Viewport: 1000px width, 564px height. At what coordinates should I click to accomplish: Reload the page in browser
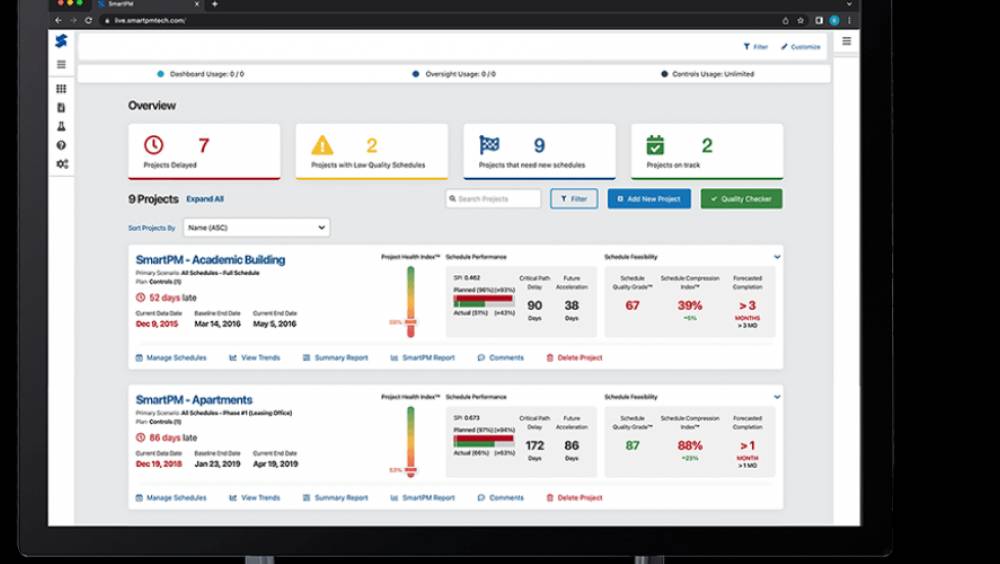[x=88, y=20]
